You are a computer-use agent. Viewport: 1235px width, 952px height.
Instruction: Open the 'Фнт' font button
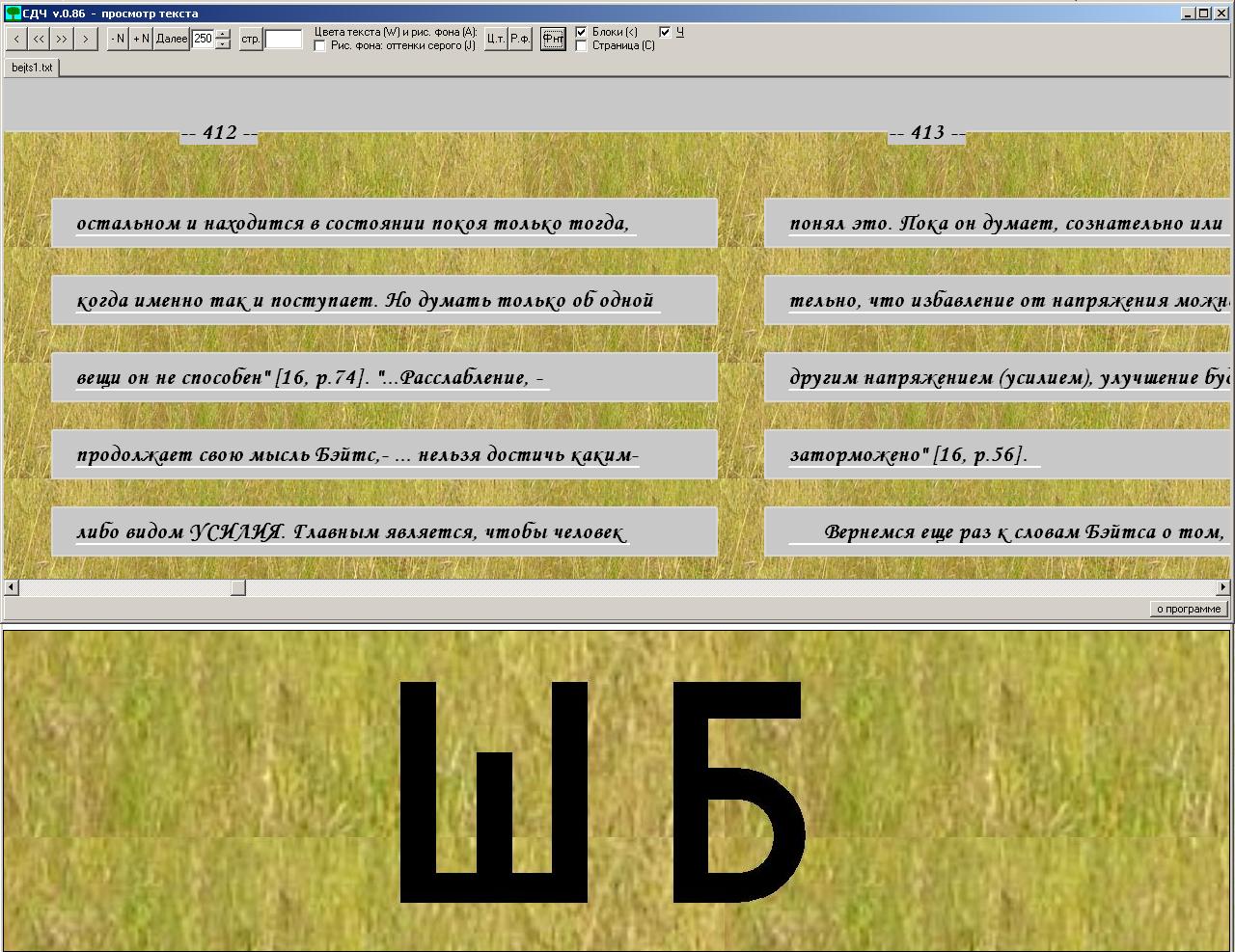point(553,39)
